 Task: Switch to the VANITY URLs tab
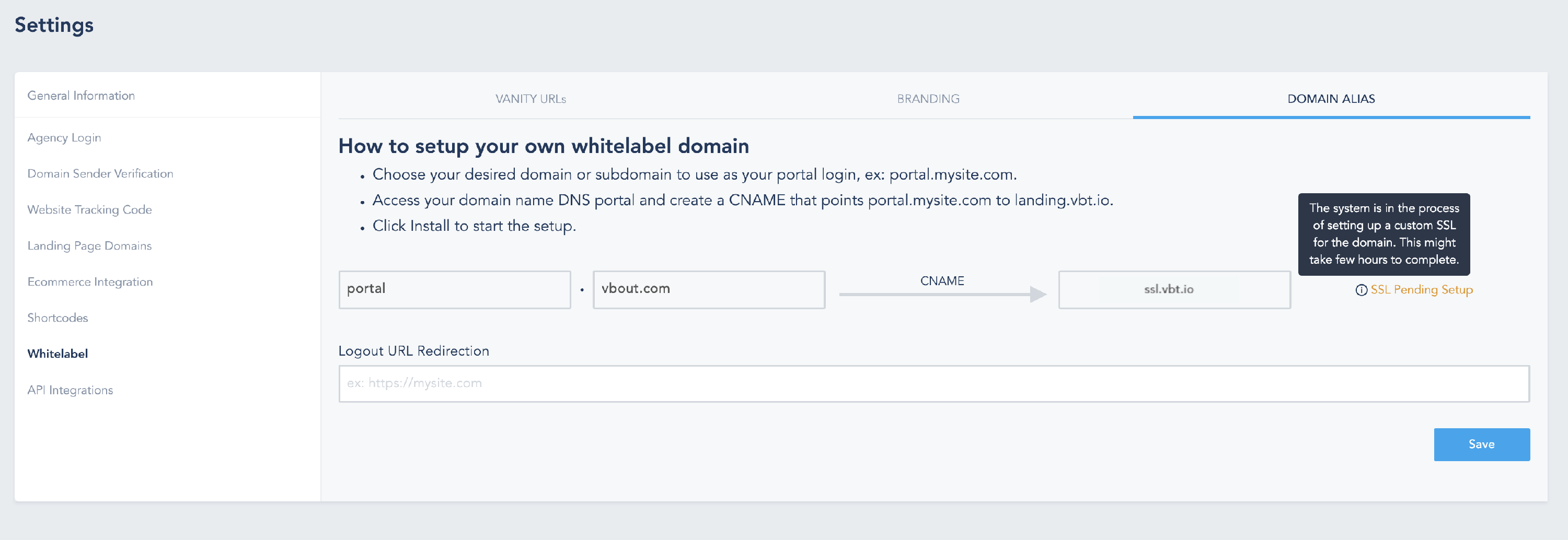[531, 99]
